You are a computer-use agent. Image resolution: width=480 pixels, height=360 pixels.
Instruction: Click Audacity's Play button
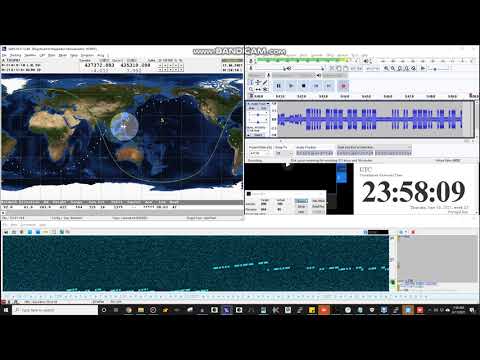click(x=291, y=86)
